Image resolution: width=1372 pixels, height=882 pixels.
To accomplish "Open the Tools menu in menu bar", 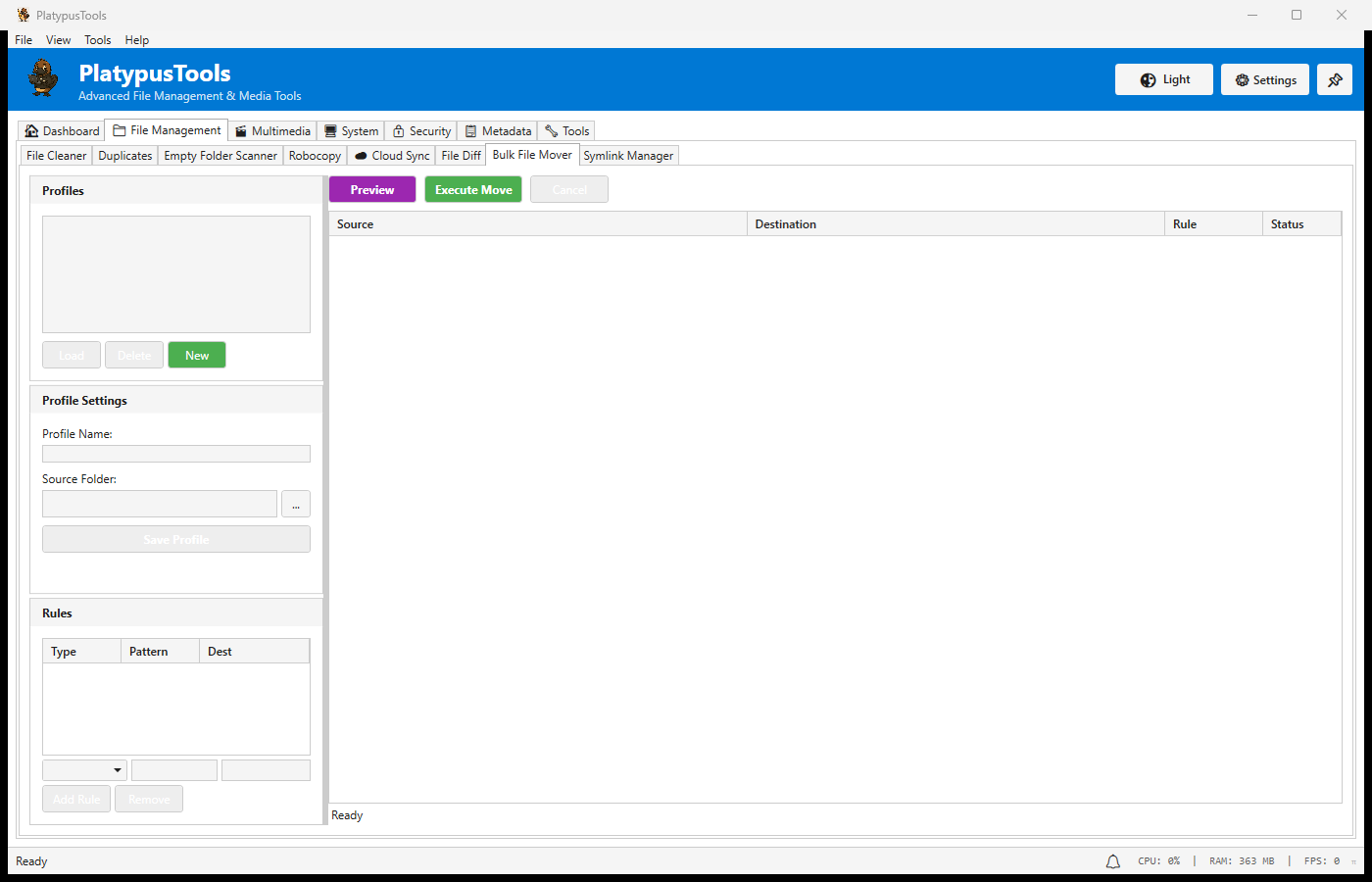I will coord(97,40).
